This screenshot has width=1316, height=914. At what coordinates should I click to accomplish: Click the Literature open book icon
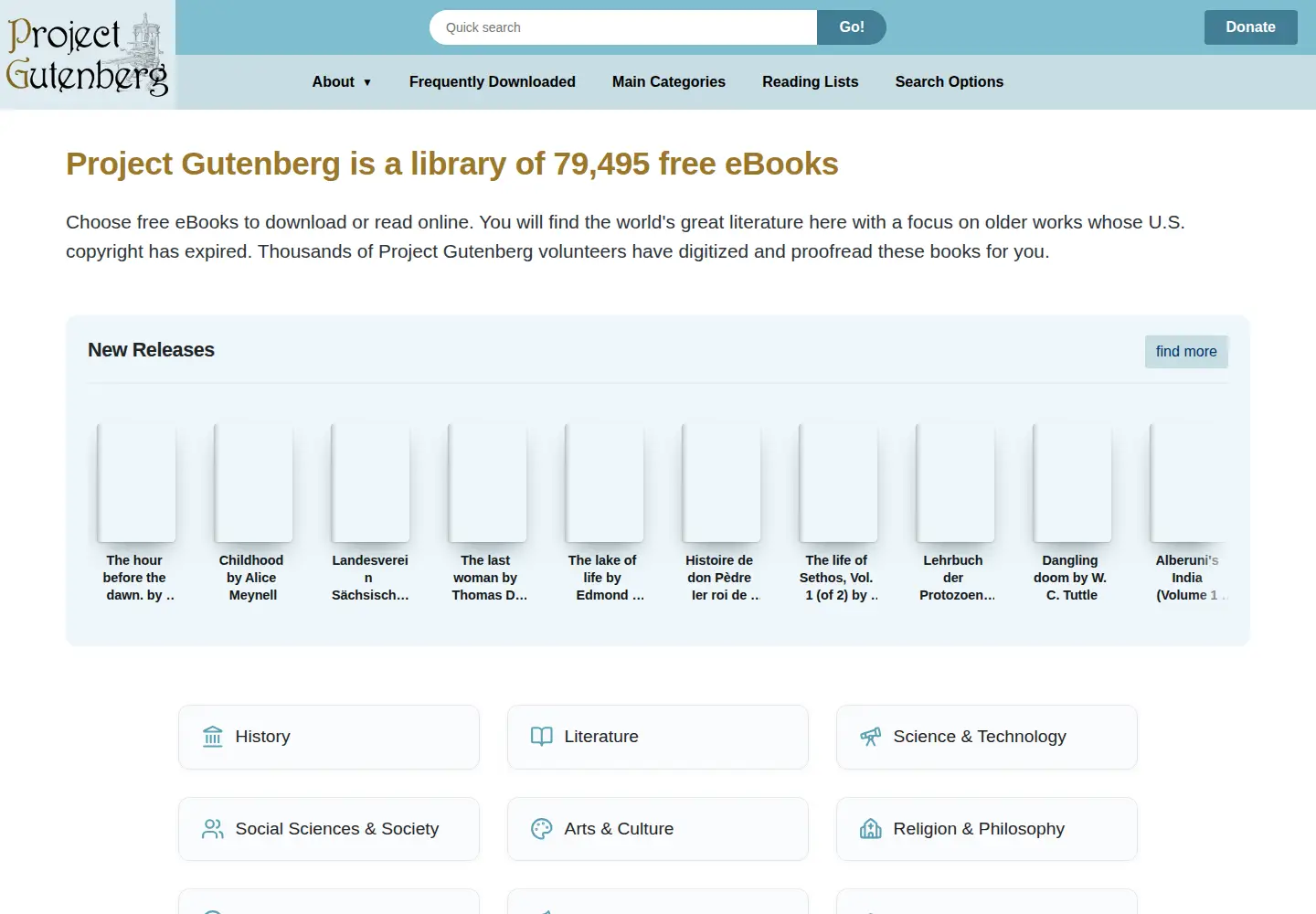point(542,737)
